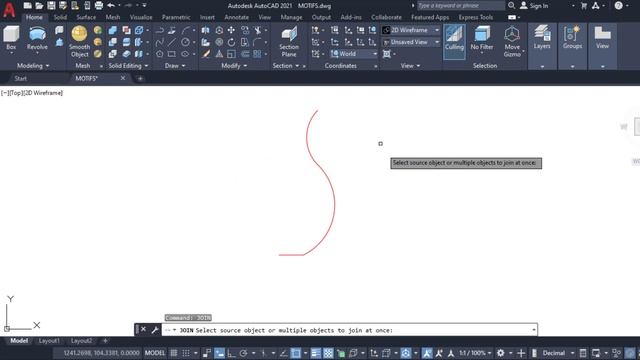Open the Unsaved View dropdown
The image size is (640, 360).
coord(411,42)
